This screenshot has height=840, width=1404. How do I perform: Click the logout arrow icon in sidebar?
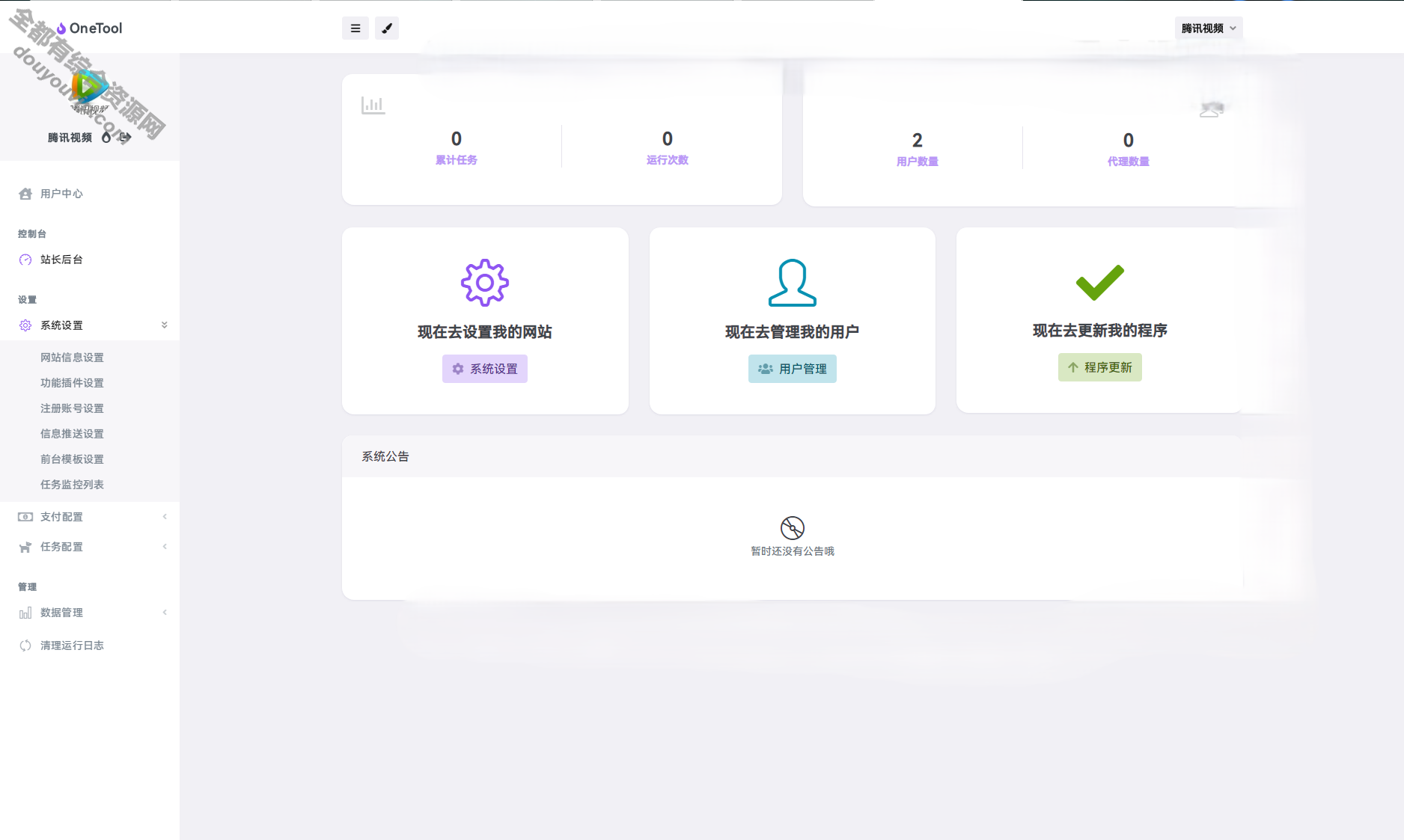pyautogui.click(x=125, y=138)
